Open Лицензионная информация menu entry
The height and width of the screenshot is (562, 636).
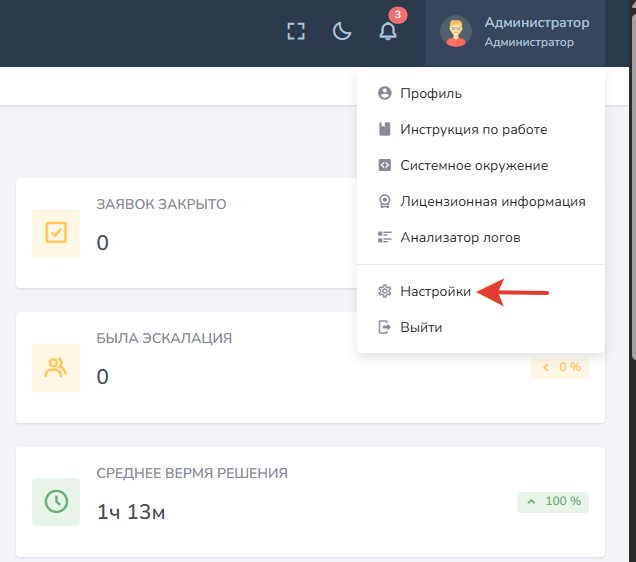[492, 201]
